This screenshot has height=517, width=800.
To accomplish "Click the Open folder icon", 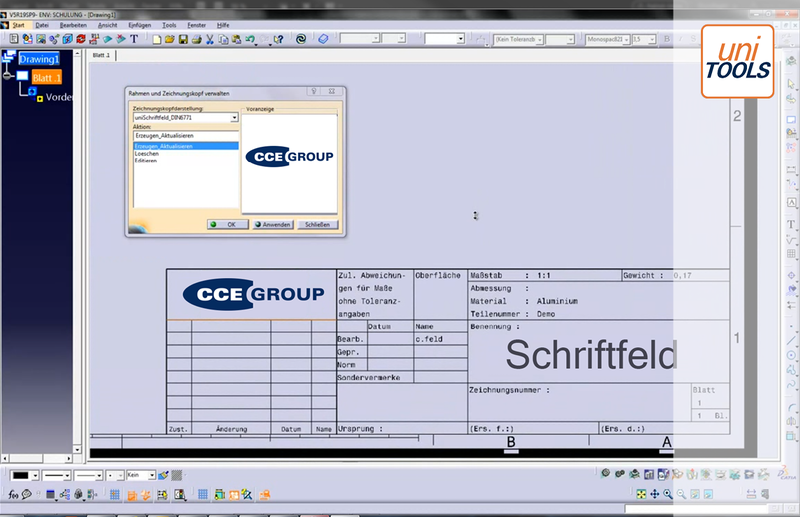I will tap(170, 39).
